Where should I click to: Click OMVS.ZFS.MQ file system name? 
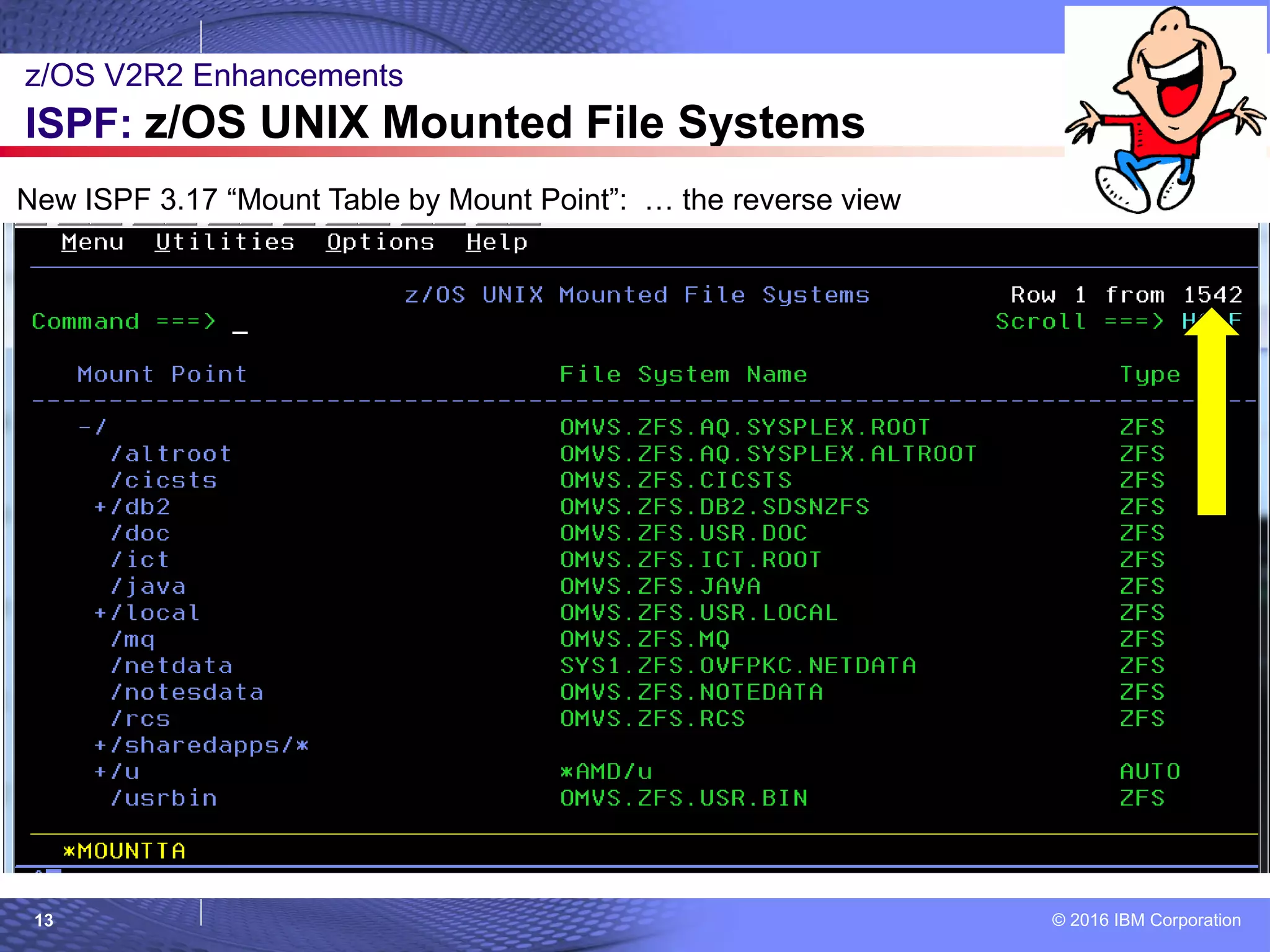tap(645, 640)
